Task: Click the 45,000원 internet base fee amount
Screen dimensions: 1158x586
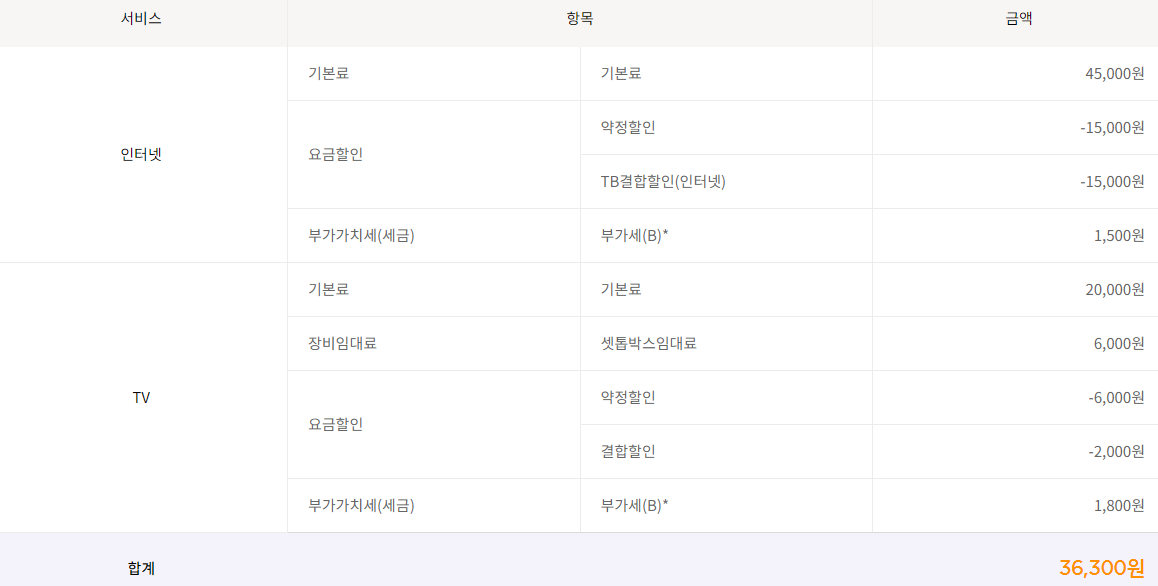Action: [x=1114, y=74]
